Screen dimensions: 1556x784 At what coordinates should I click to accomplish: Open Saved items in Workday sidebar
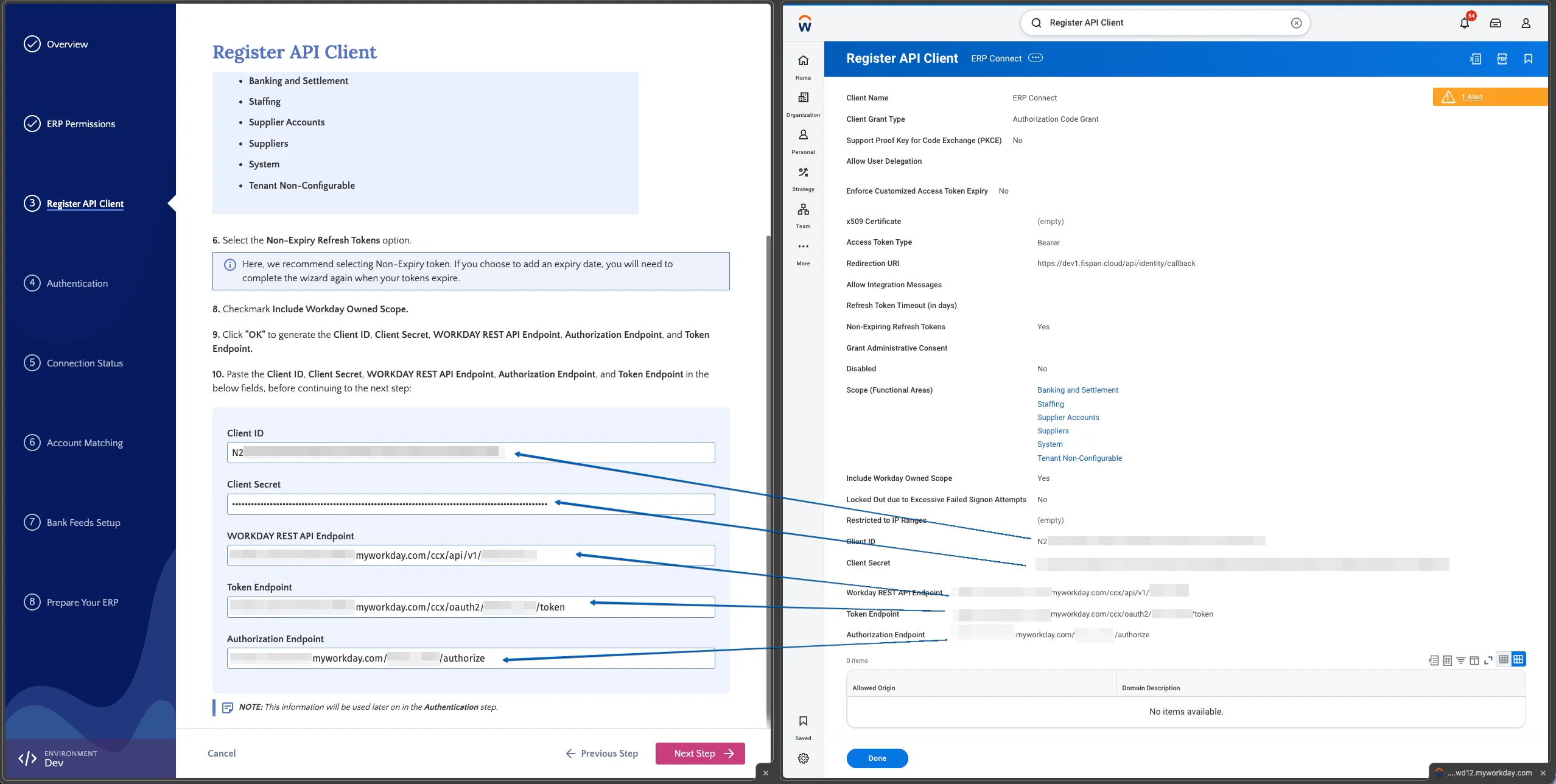[803, 727]
